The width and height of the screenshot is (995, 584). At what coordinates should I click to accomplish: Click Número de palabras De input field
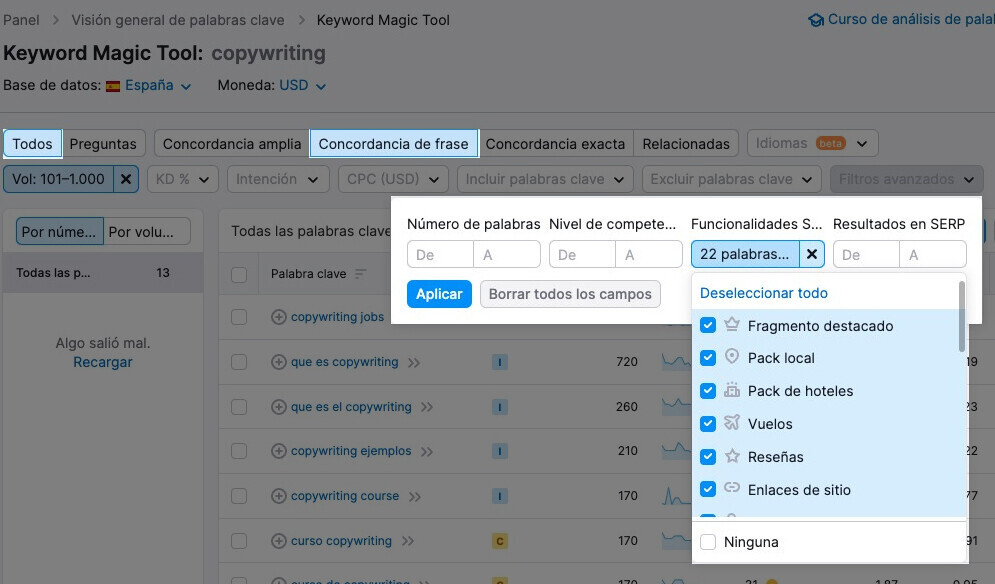coord(439,255)
